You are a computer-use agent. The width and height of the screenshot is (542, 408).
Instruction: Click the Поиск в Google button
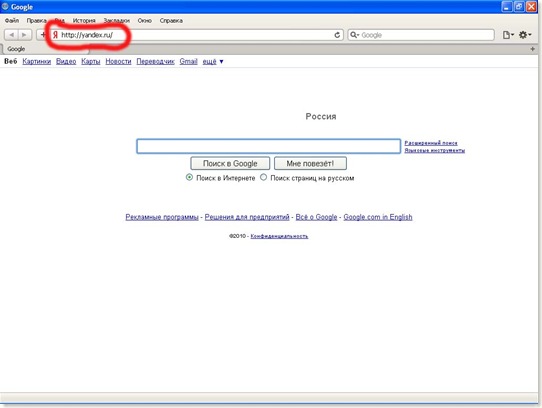(230, 163)
